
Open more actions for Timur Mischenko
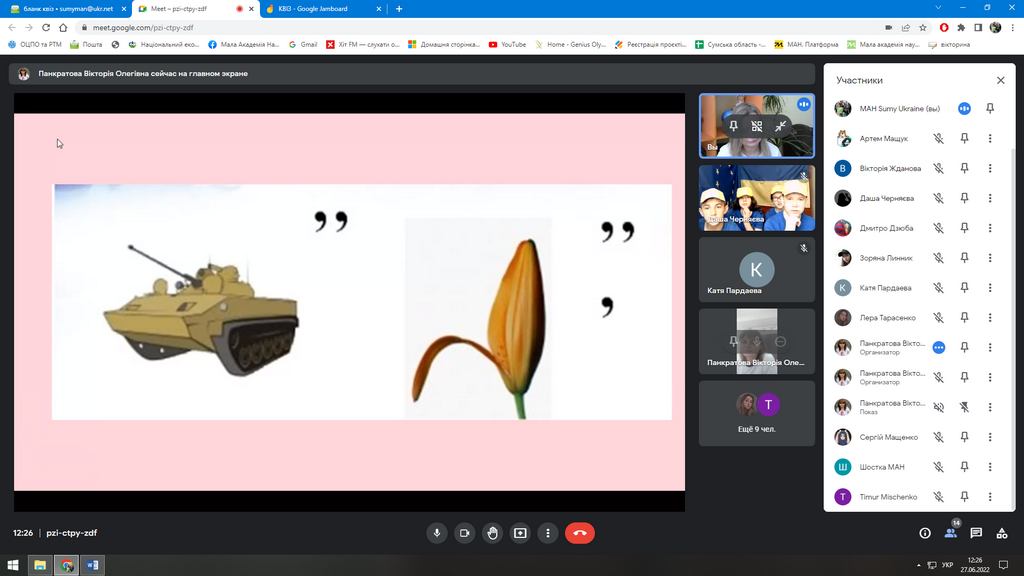pos(990,497)
